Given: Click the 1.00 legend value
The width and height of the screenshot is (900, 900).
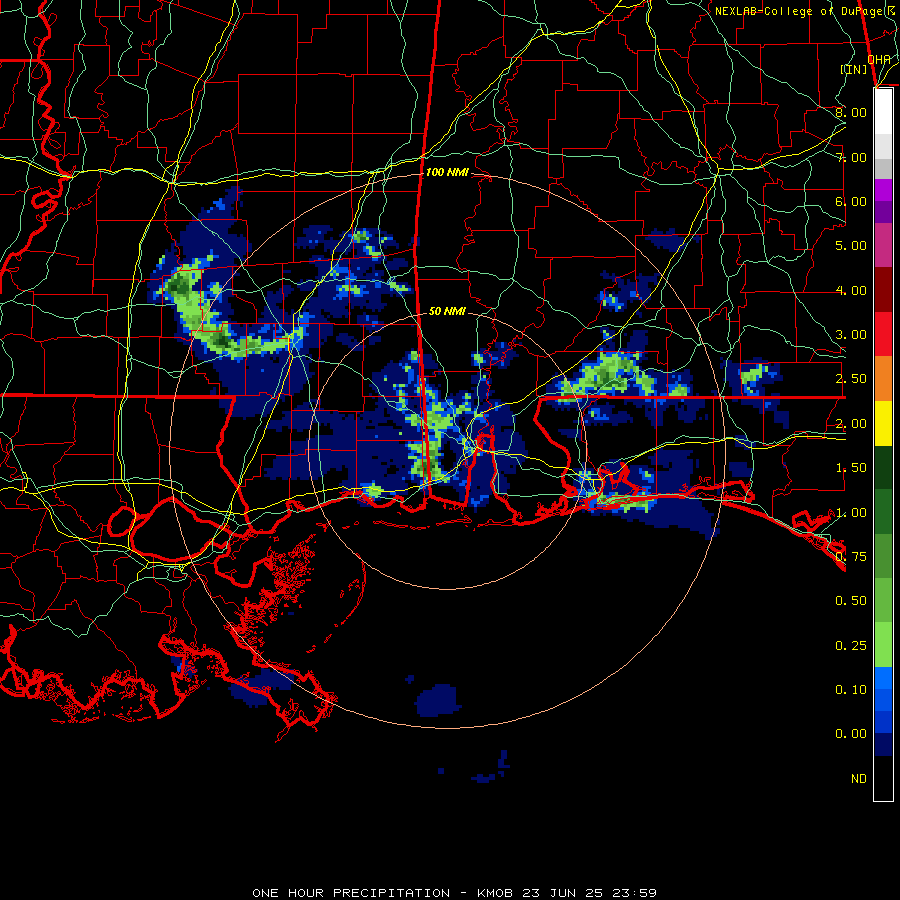Looking at the screenshot, I should (x=851, y=513).
